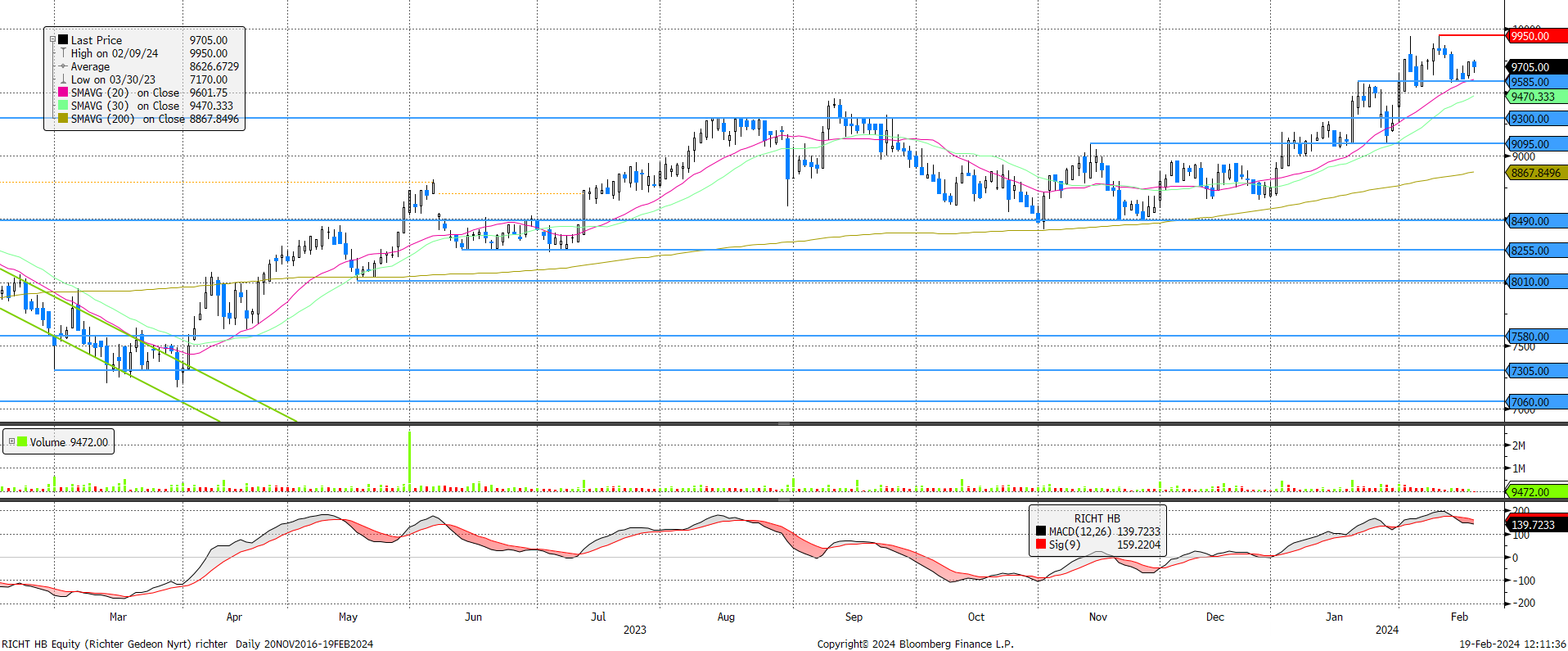Click the 'Feb' month label on time axis
The width and height of the screenshot is (1568, 651).
coord(1459,617)
